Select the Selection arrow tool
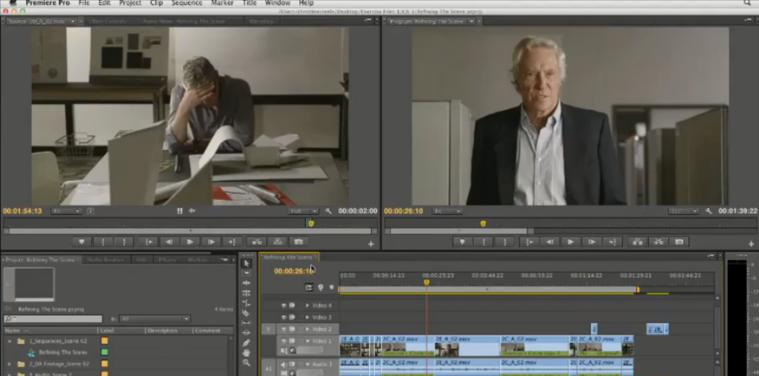The width and height of the screenshot is (759, 376). pos(246,263)
